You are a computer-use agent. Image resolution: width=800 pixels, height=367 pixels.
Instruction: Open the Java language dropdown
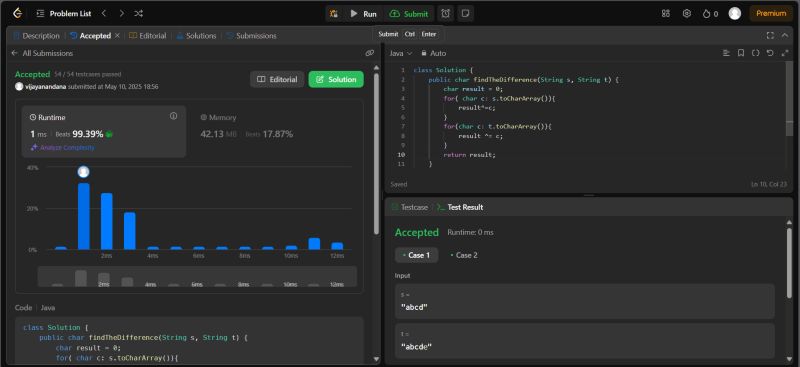click(x=401, y=53)
